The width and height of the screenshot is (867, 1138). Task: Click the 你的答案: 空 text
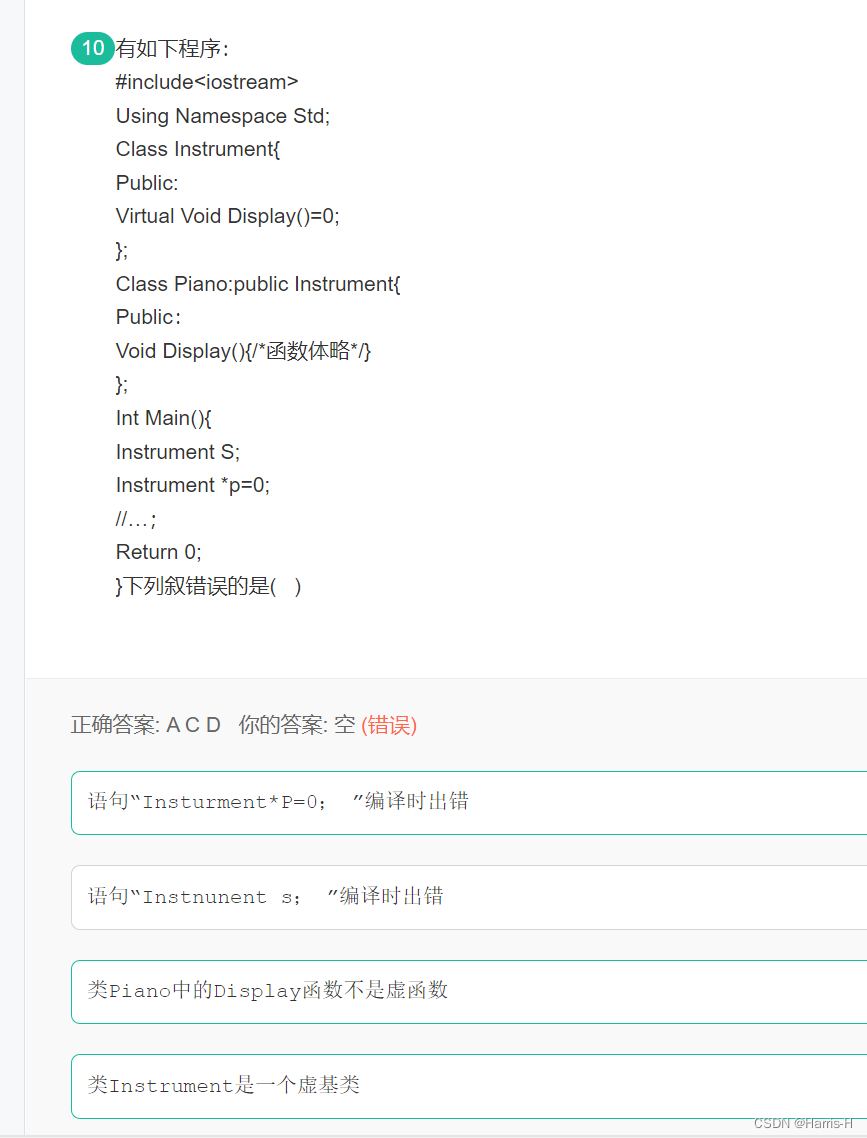pos(297,725)
